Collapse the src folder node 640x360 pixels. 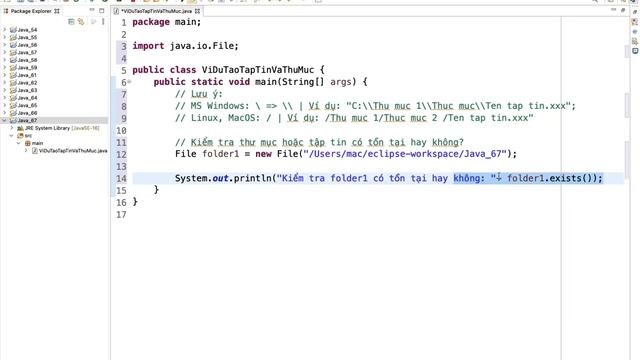(12, 135)
